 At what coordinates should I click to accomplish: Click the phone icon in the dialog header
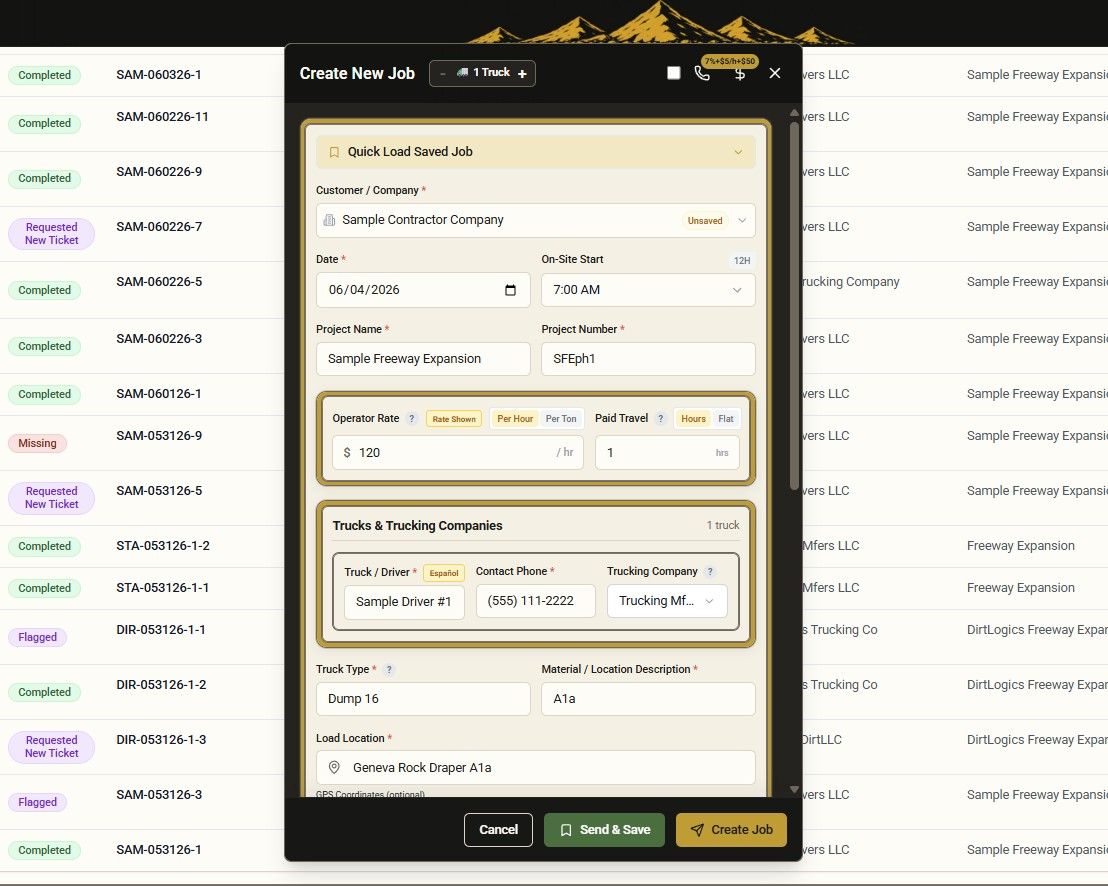(702, 73)
